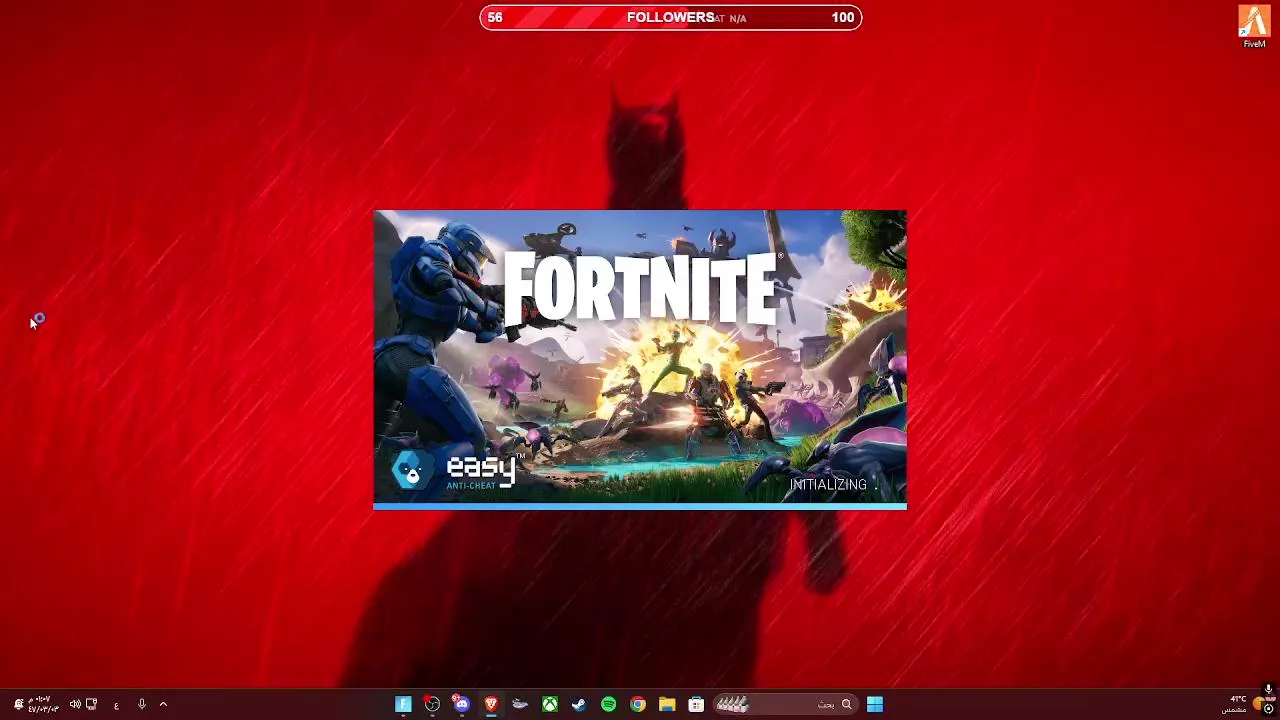The width and height of the screenshot is (1280, 720).
Task: Click the FOLLOWERS goal bar overlay
Action: (x=670, y=17)
